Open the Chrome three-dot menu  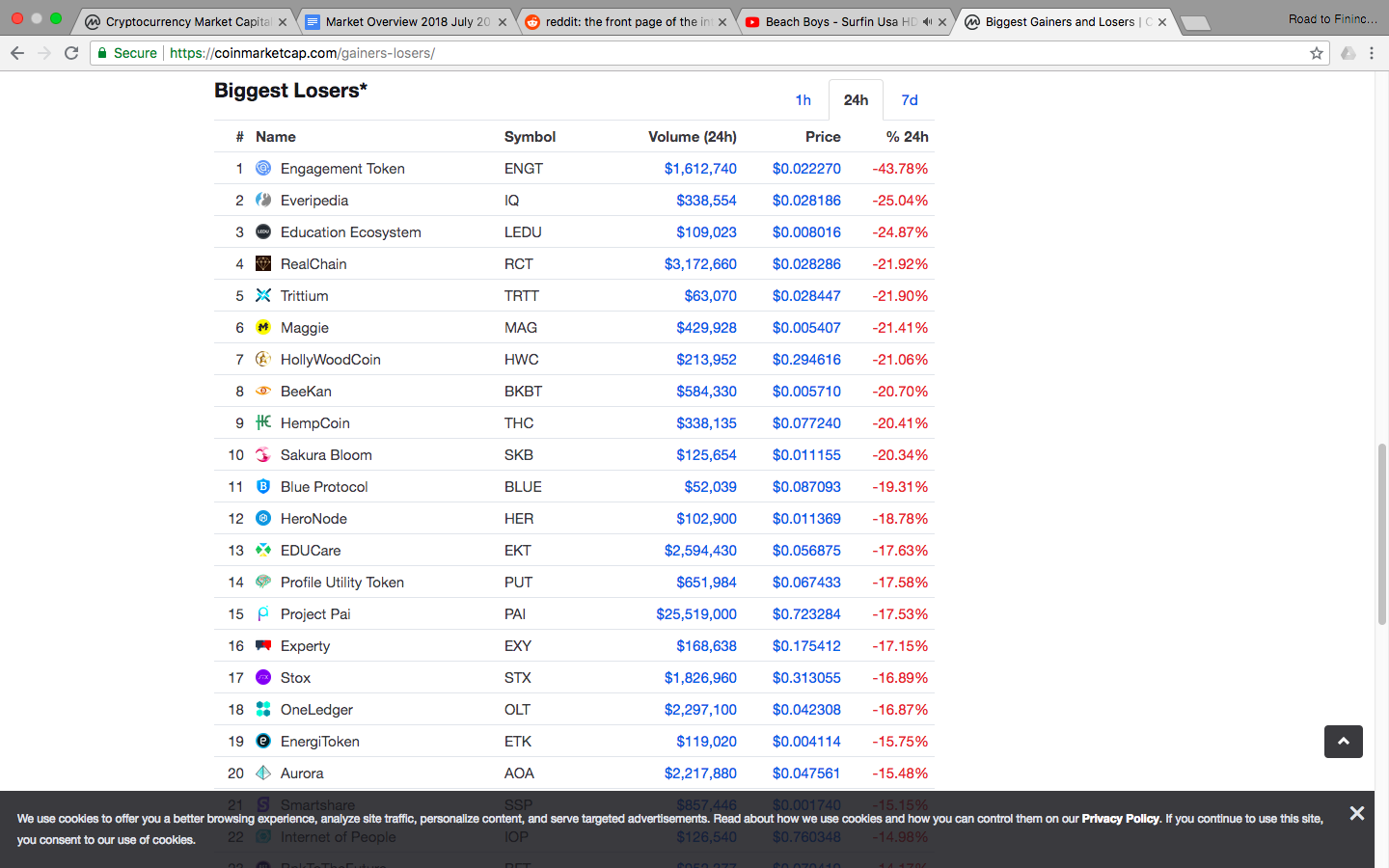tap(1372, 53)
